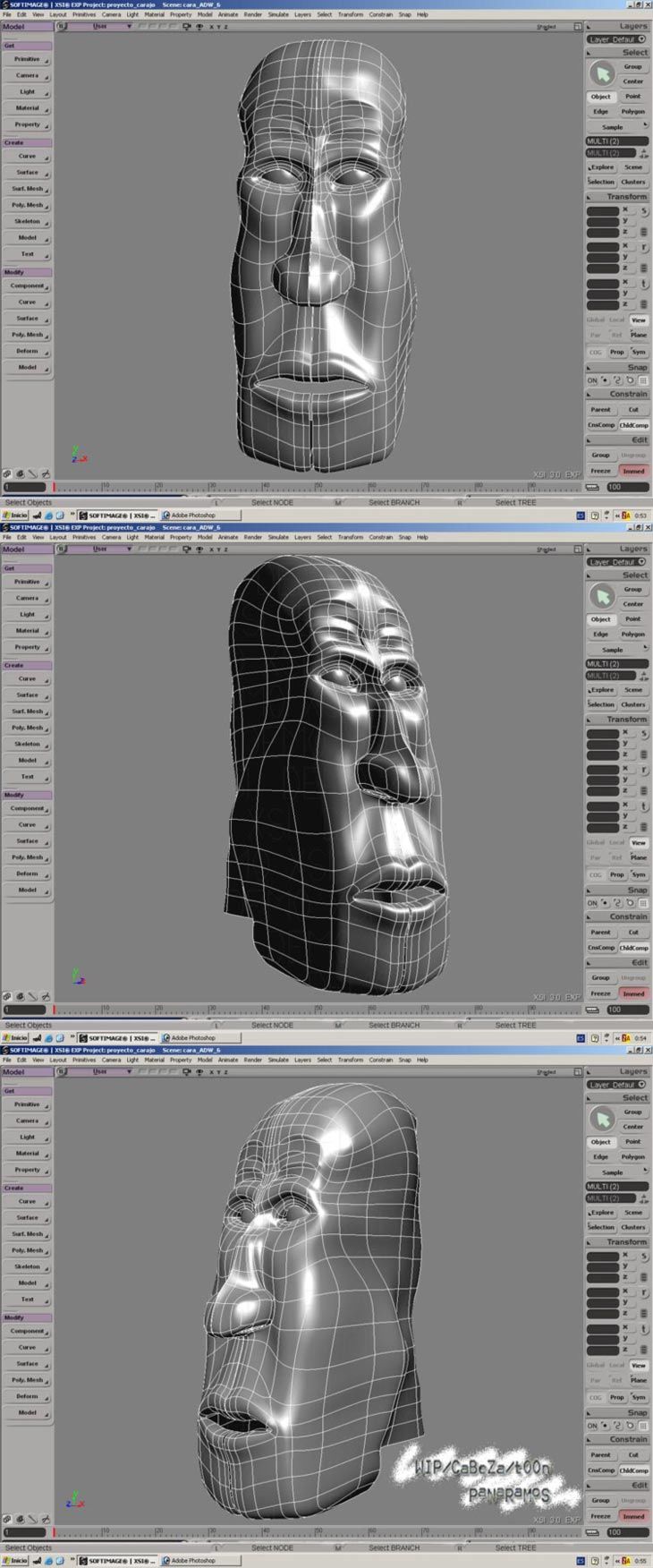Click the uniform scale lock icon beside scale z, top window
Viewport: 653px width, 1568px height.
(x=643, y=232)
